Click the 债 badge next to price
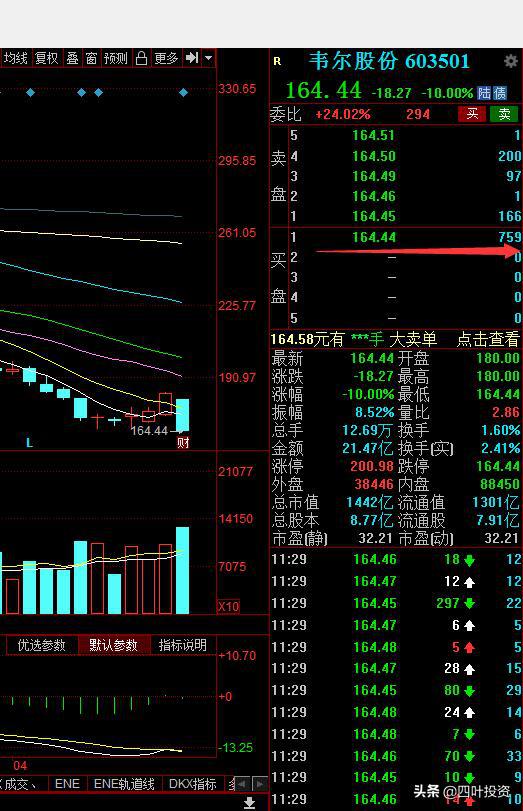Screen dimensions: 523x811 click(499, 93)
